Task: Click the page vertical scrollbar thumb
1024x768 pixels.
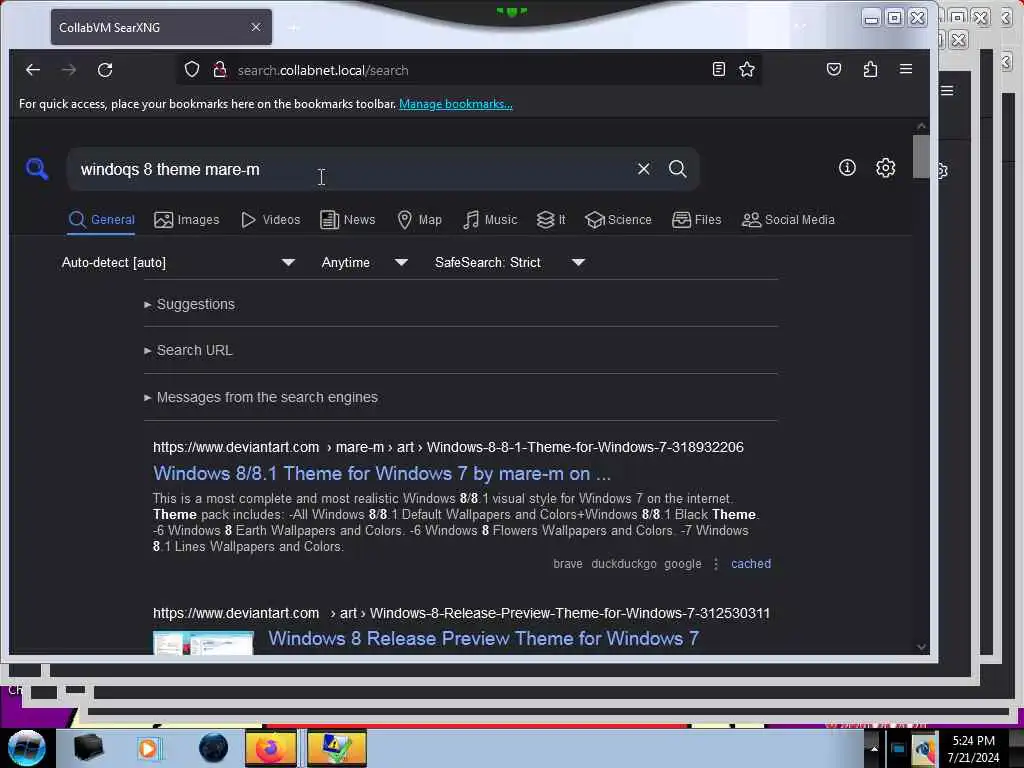Action: coord(921,156)
